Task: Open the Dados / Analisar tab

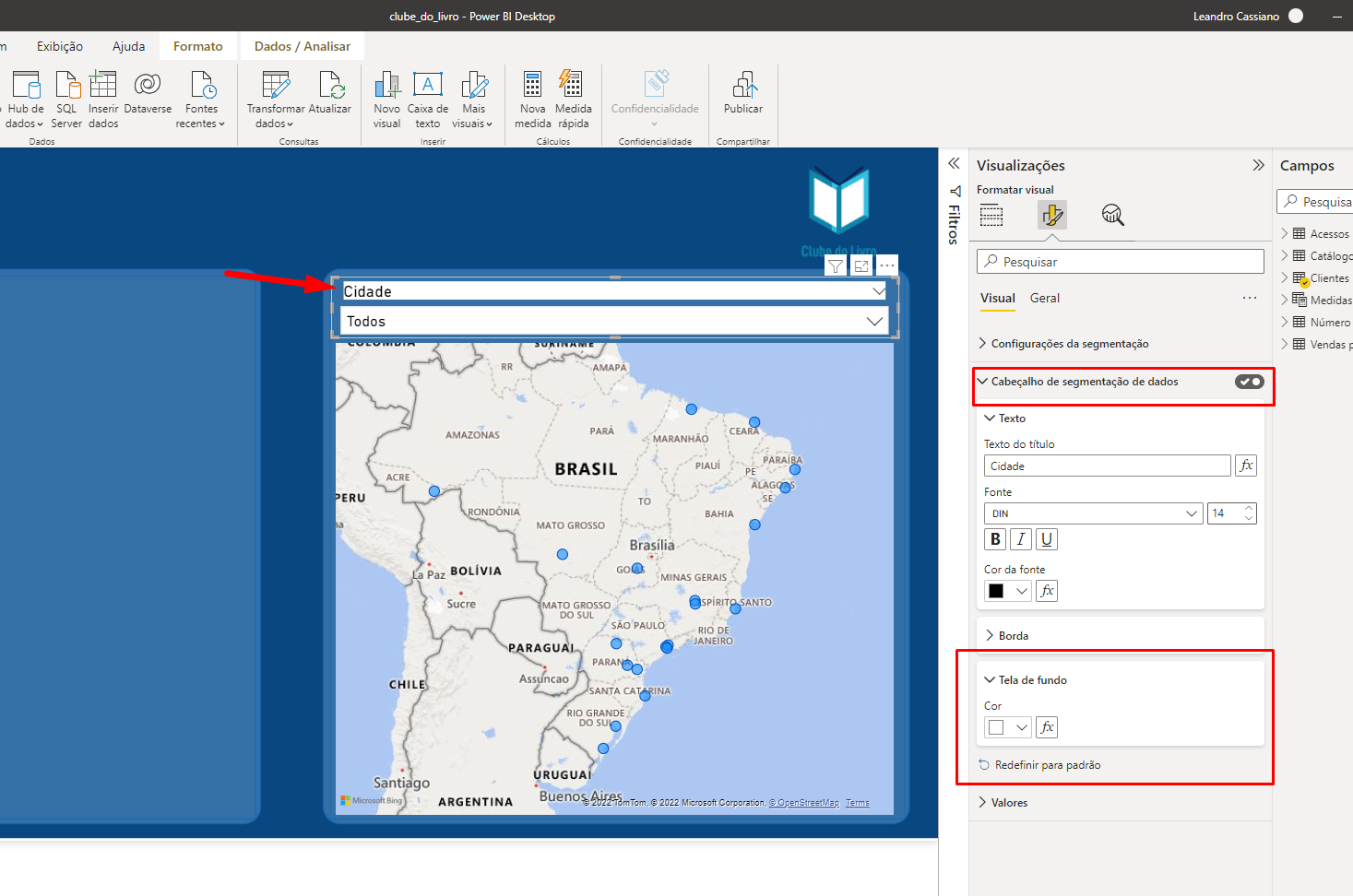Action: point(303,46)
